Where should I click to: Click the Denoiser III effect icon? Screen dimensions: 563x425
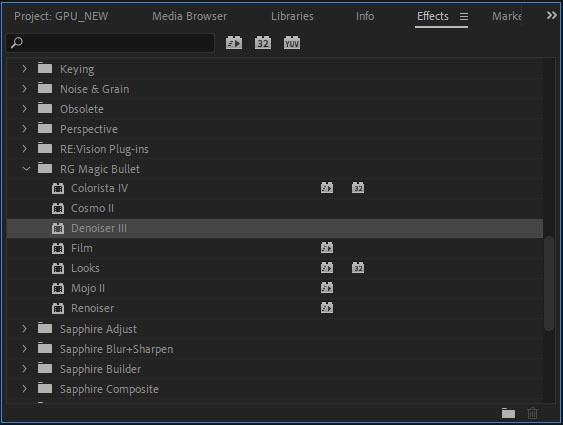point(58,228)
